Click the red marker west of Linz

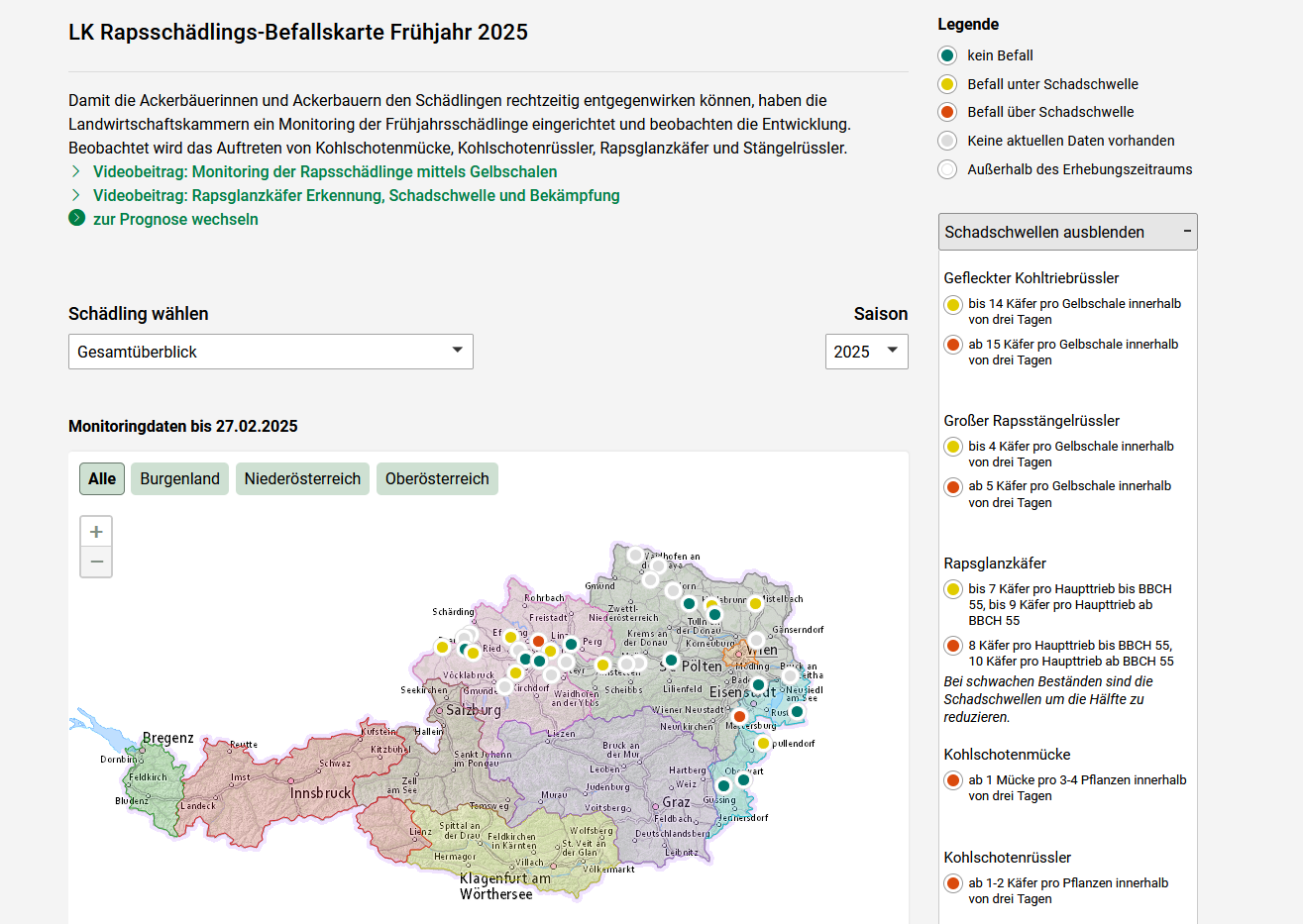(x=538, y=641)
